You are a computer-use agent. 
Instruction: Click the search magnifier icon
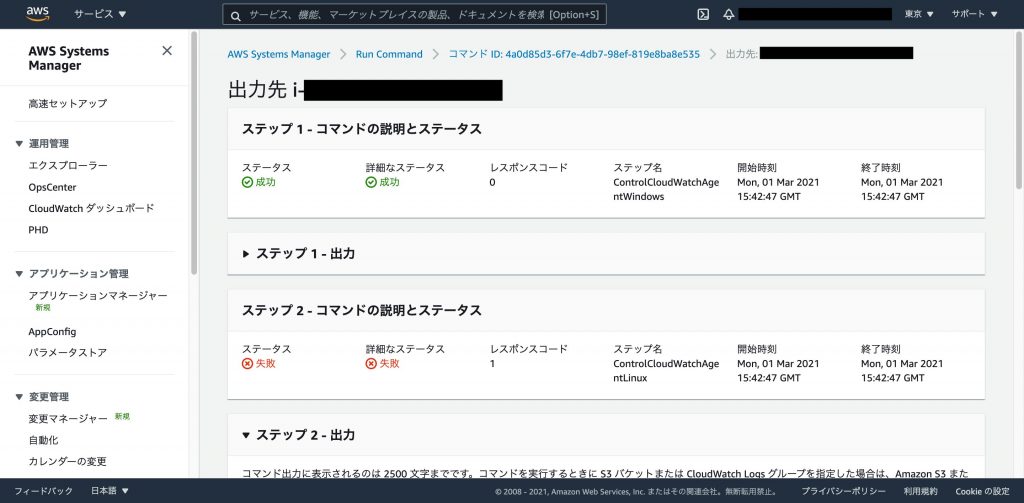click(x=236, y=15)
